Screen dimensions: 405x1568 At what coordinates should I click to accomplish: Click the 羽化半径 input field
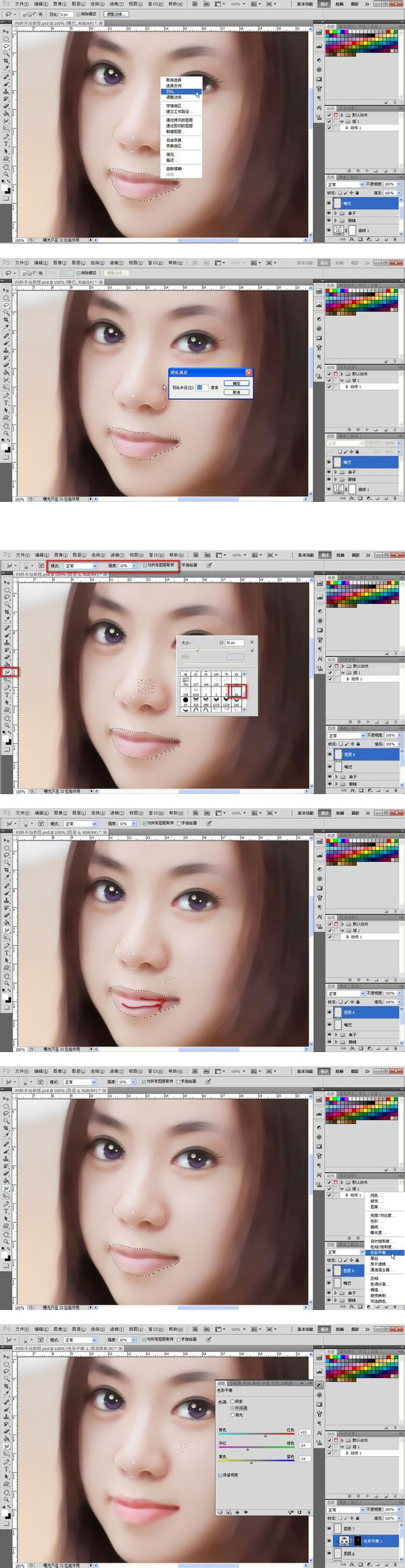tap(201, 387)
